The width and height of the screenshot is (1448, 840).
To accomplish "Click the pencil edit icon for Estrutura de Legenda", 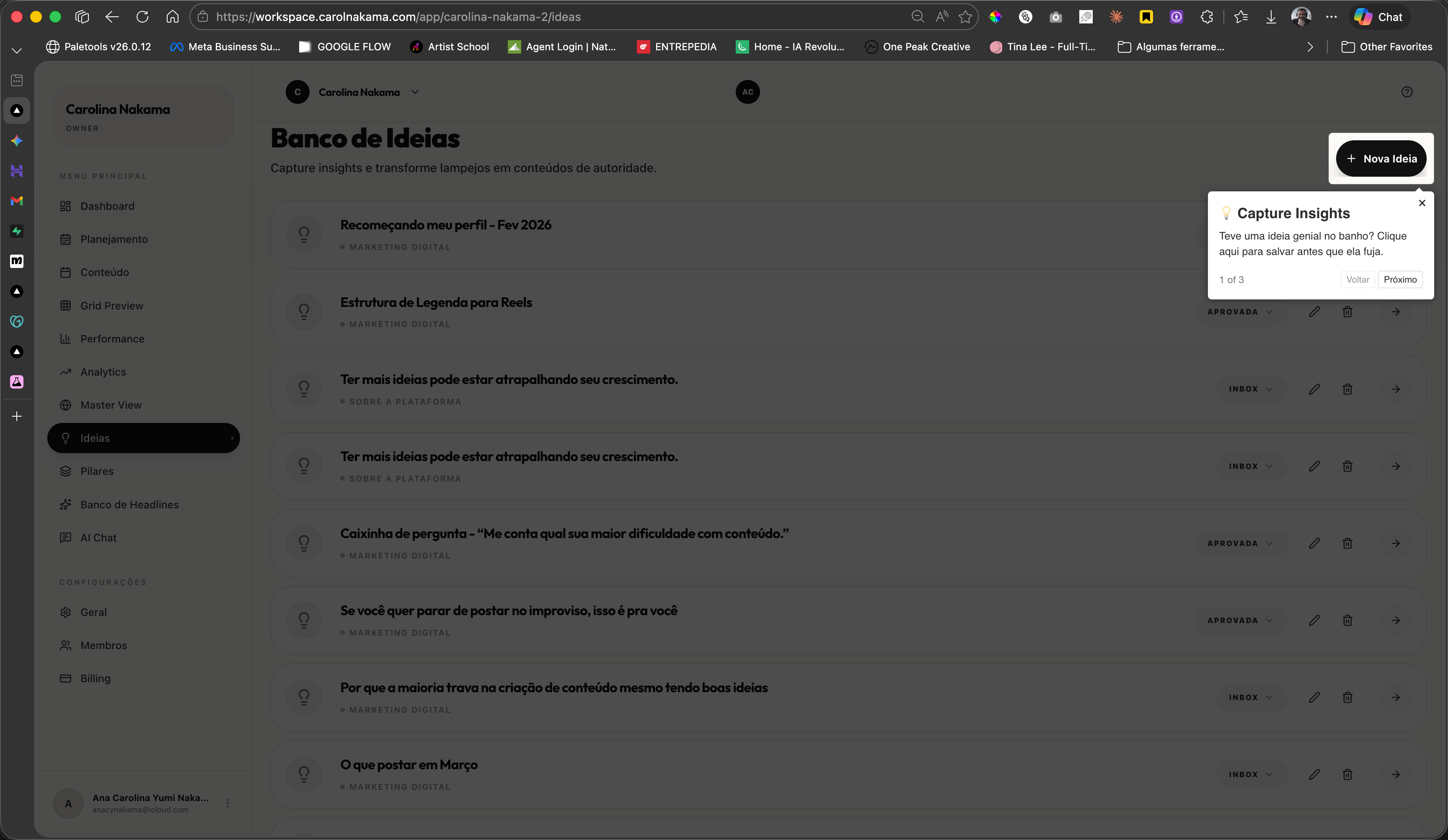I will click(1314, 312).
